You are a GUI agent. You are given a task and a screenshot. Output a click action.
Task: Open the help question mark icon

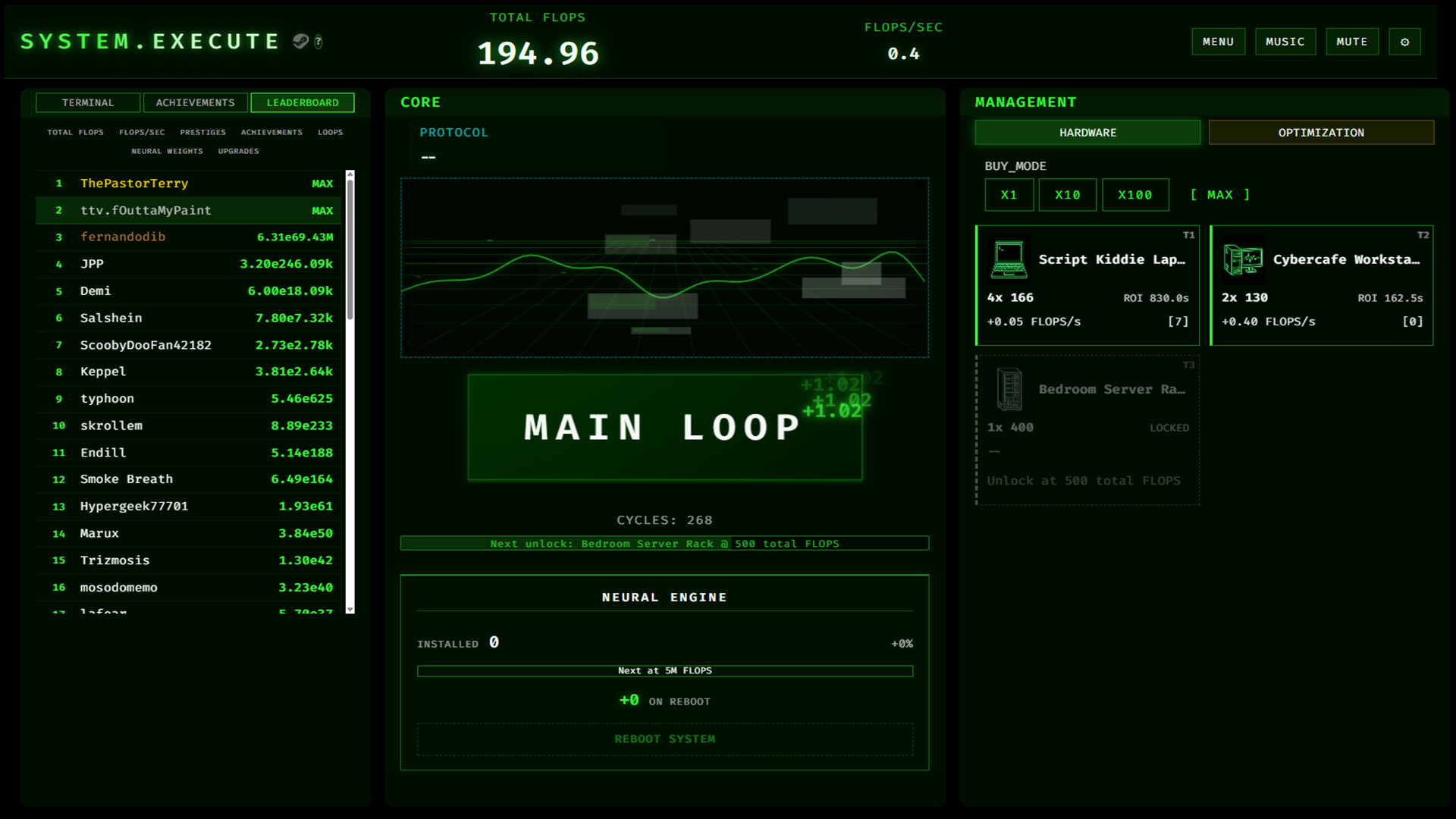(319, 42)
